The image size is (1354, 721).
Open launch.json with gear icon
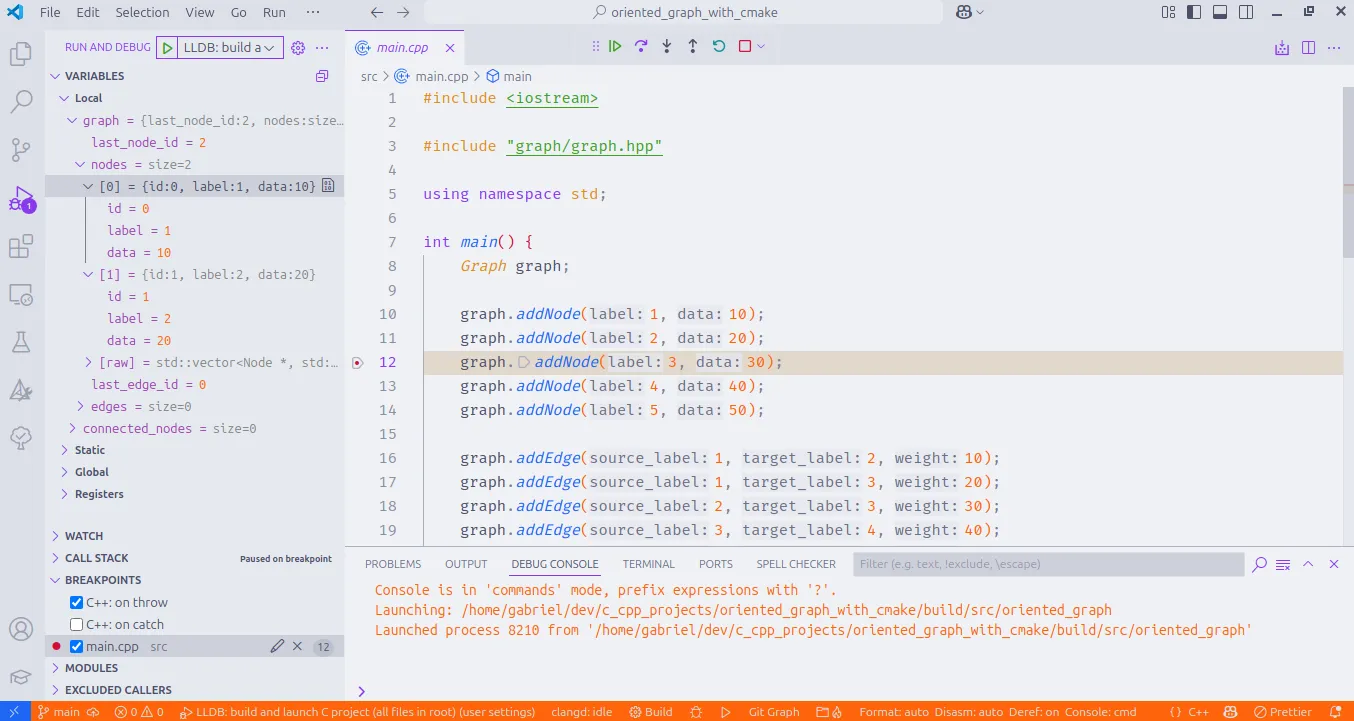tap(298, 47)
